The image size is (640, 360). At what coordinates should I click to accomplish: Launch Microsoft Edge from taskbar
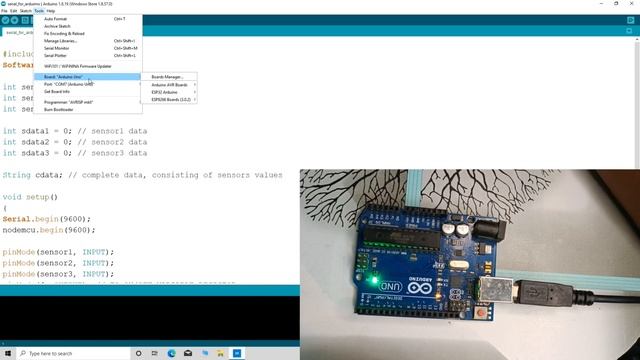point(171,353)
